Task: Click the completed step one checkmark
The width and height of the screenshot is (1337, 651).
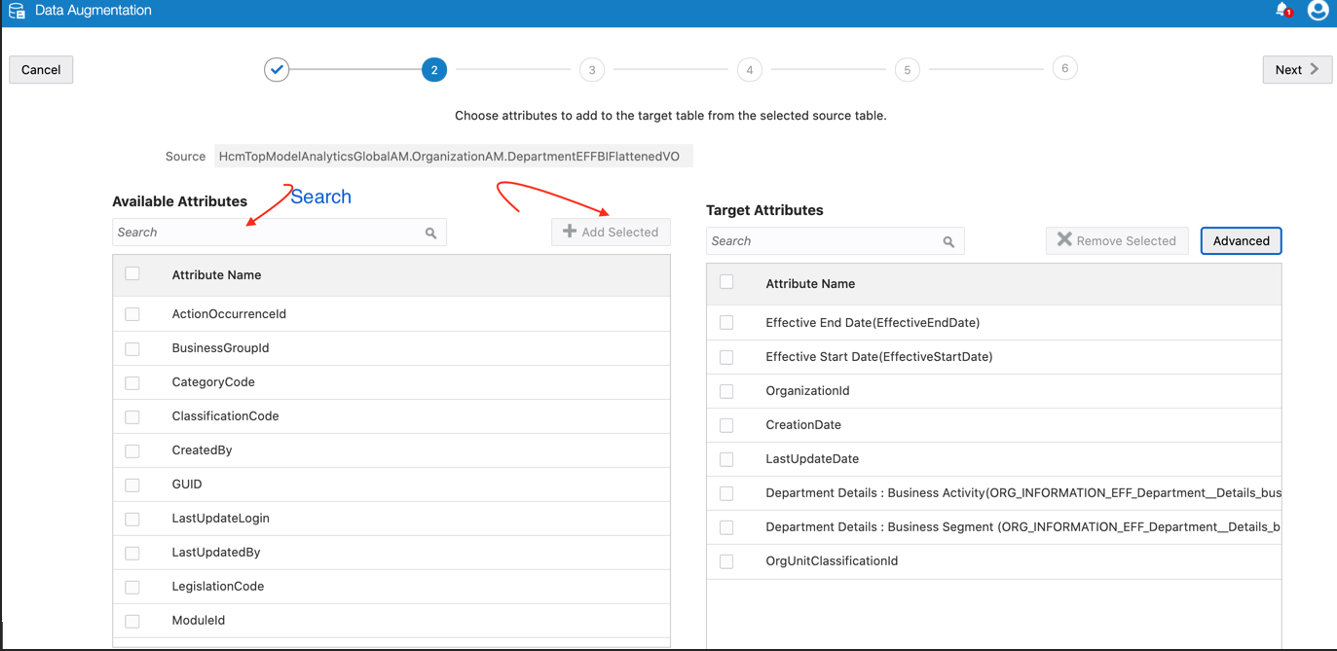Action: (277, 70)
